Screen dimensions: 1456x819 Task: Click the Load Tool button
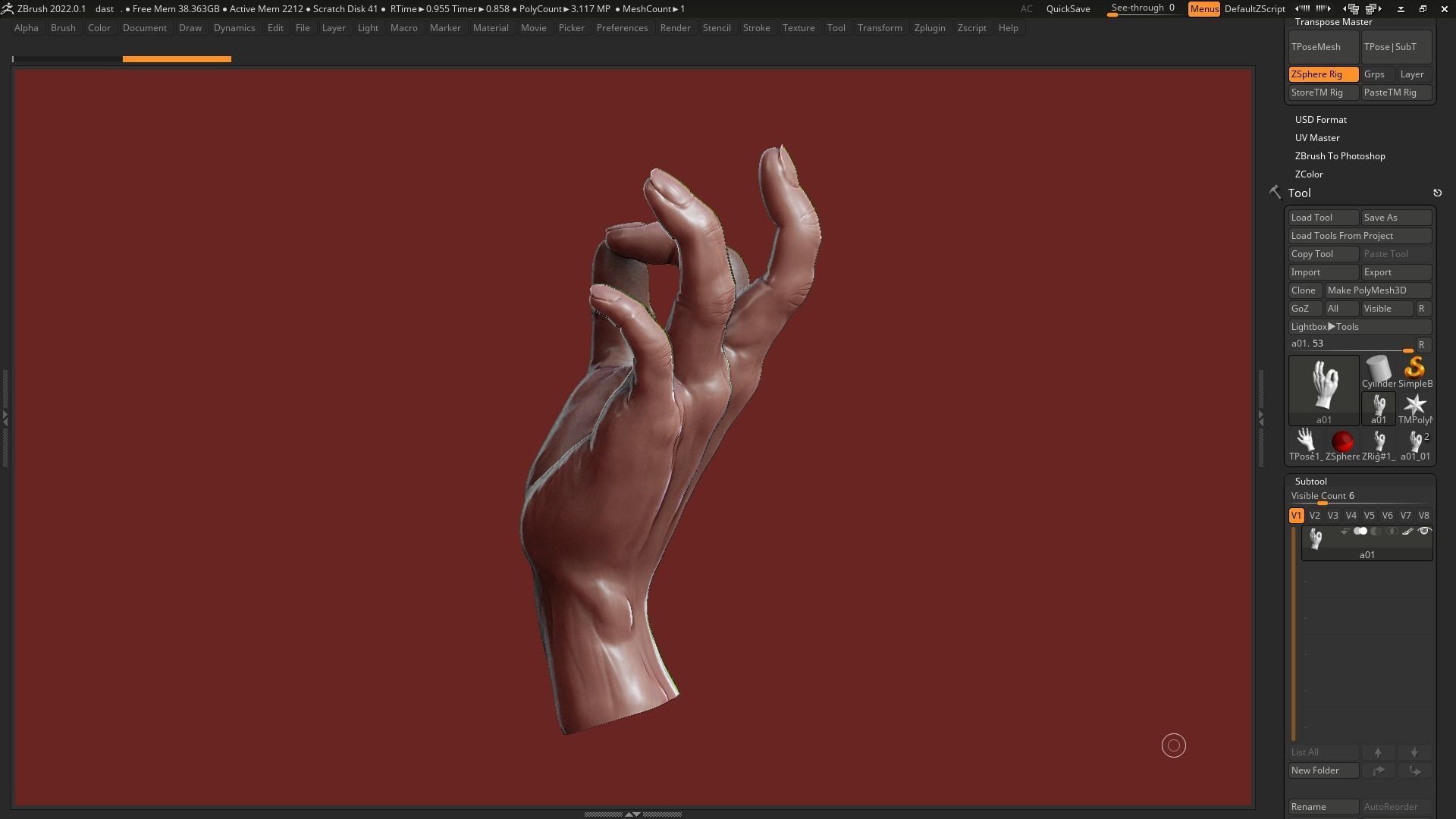(x=1323, y=218)
